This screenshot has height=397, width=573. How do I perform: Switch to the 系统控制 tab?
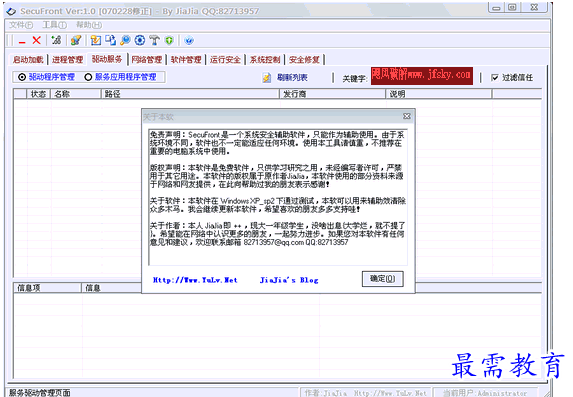tap(265, 60)
